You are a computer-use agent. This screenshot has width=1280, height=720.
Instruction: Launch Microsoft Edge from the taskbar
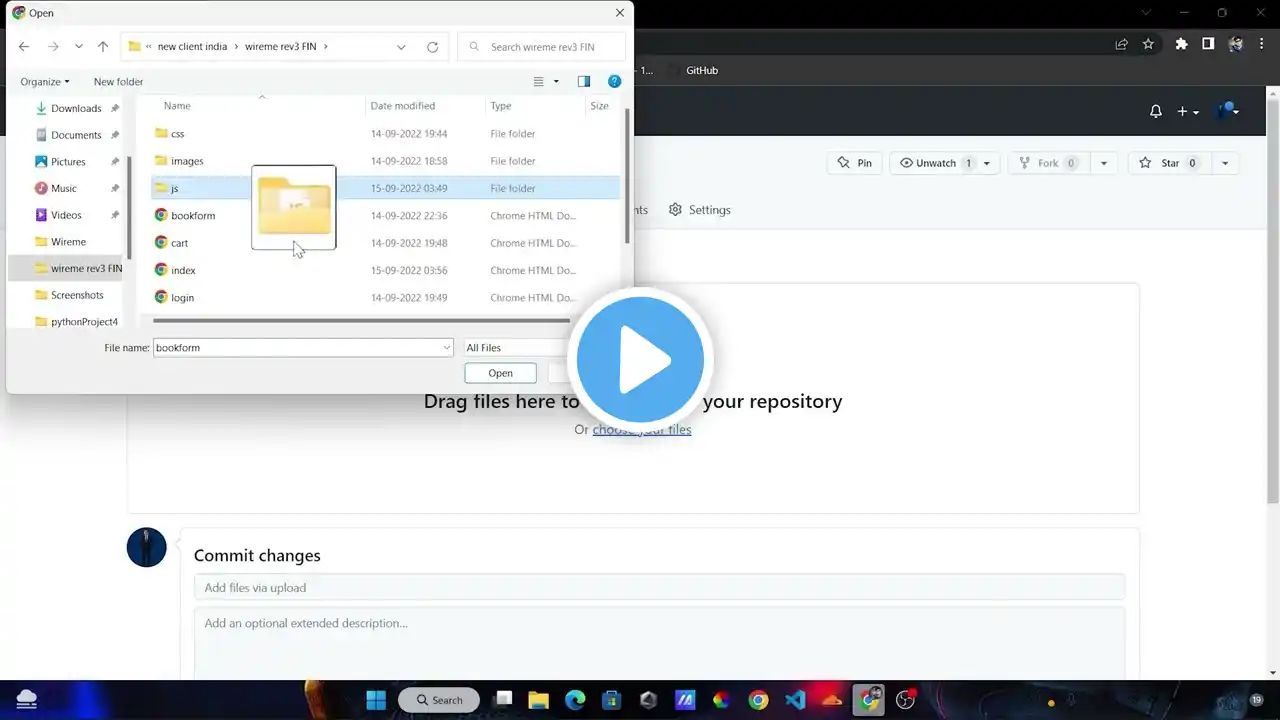[x=575, y=700]
